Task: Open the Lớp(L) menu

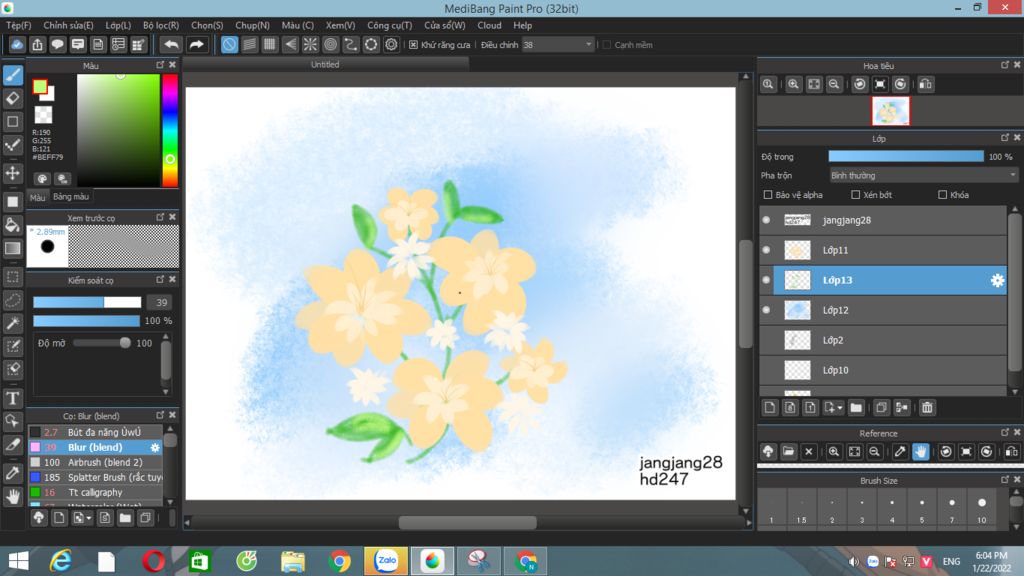Action: coord(118,25)
